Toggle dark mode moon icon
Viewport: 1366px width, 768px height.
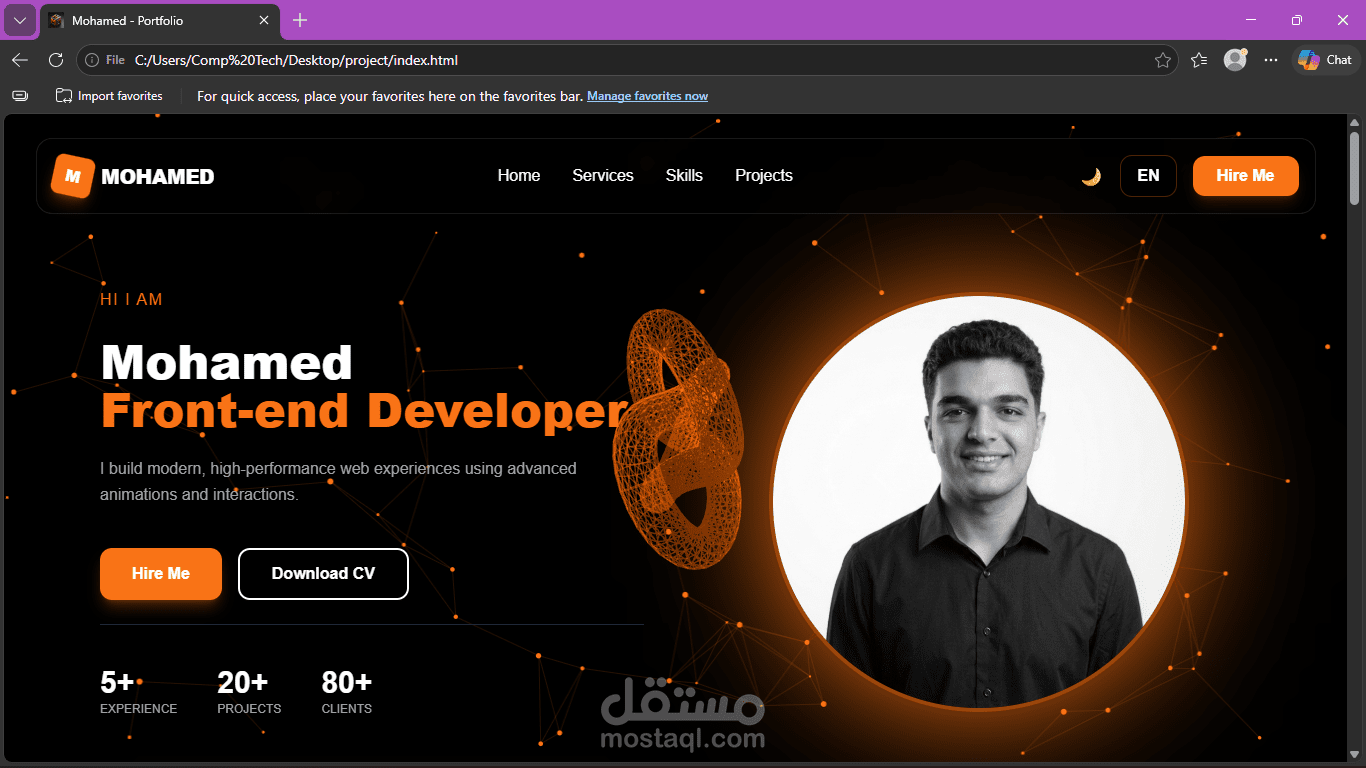coord(1091,176)
